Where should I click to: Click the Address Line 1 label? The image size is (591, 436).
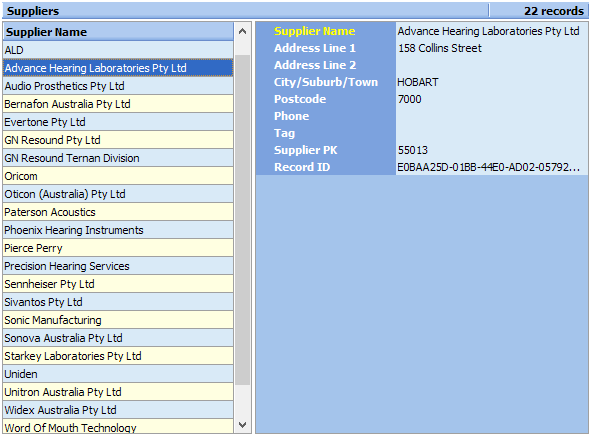point(315,48)
